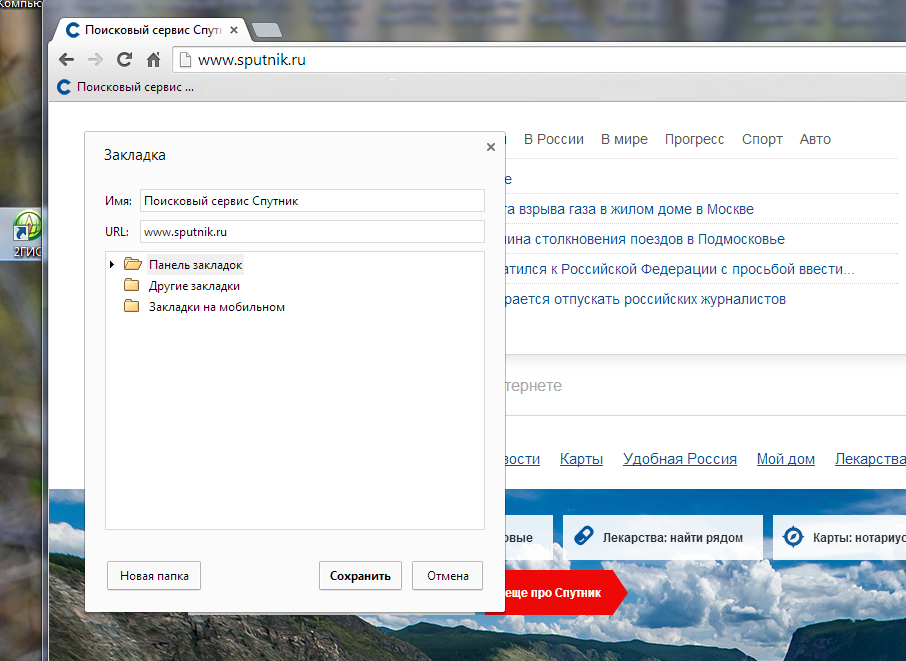Open headline about столкновения поездов в Подмосковье

644,239
